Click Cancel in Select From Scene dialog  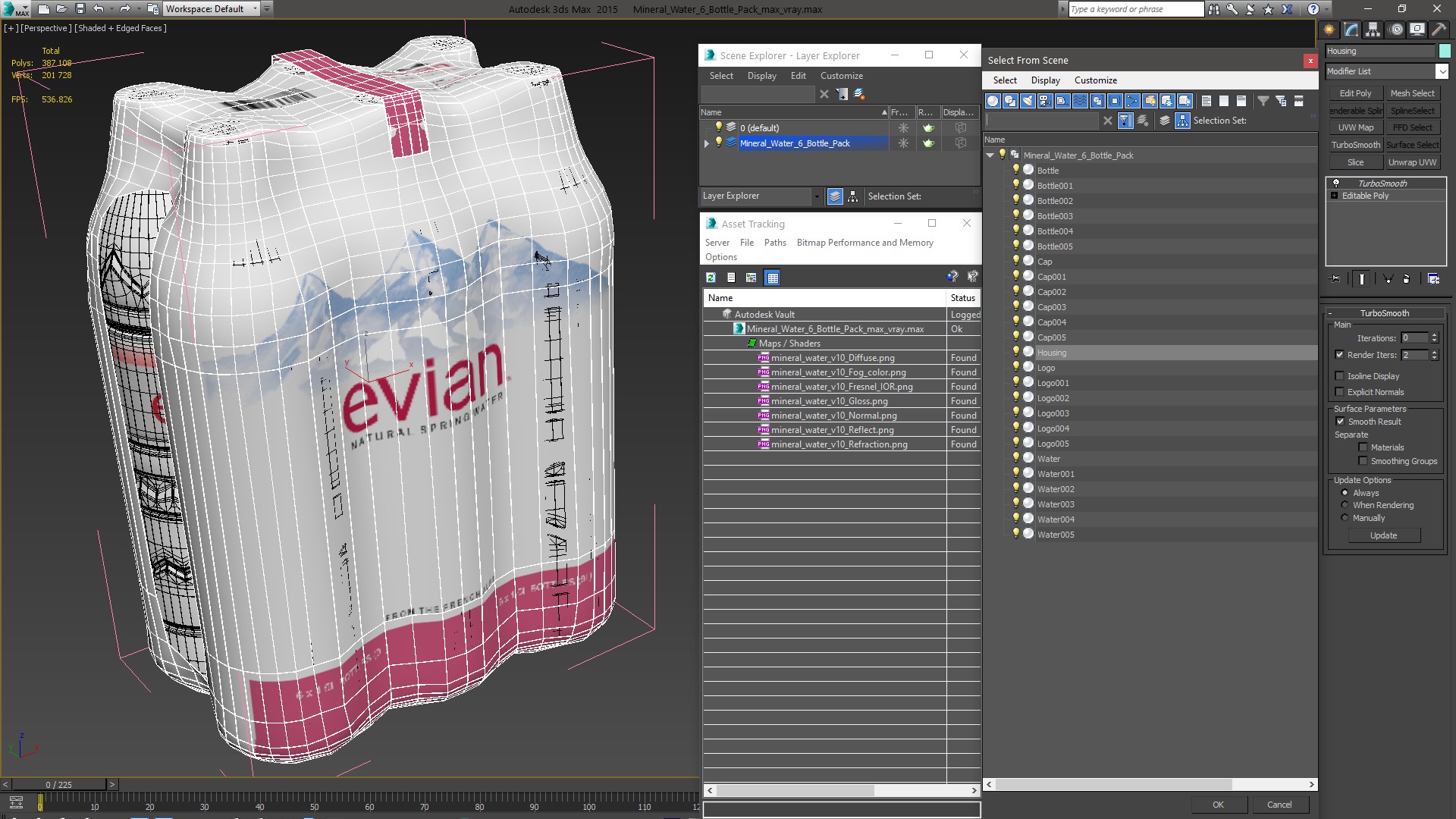tap(1279, 805)
